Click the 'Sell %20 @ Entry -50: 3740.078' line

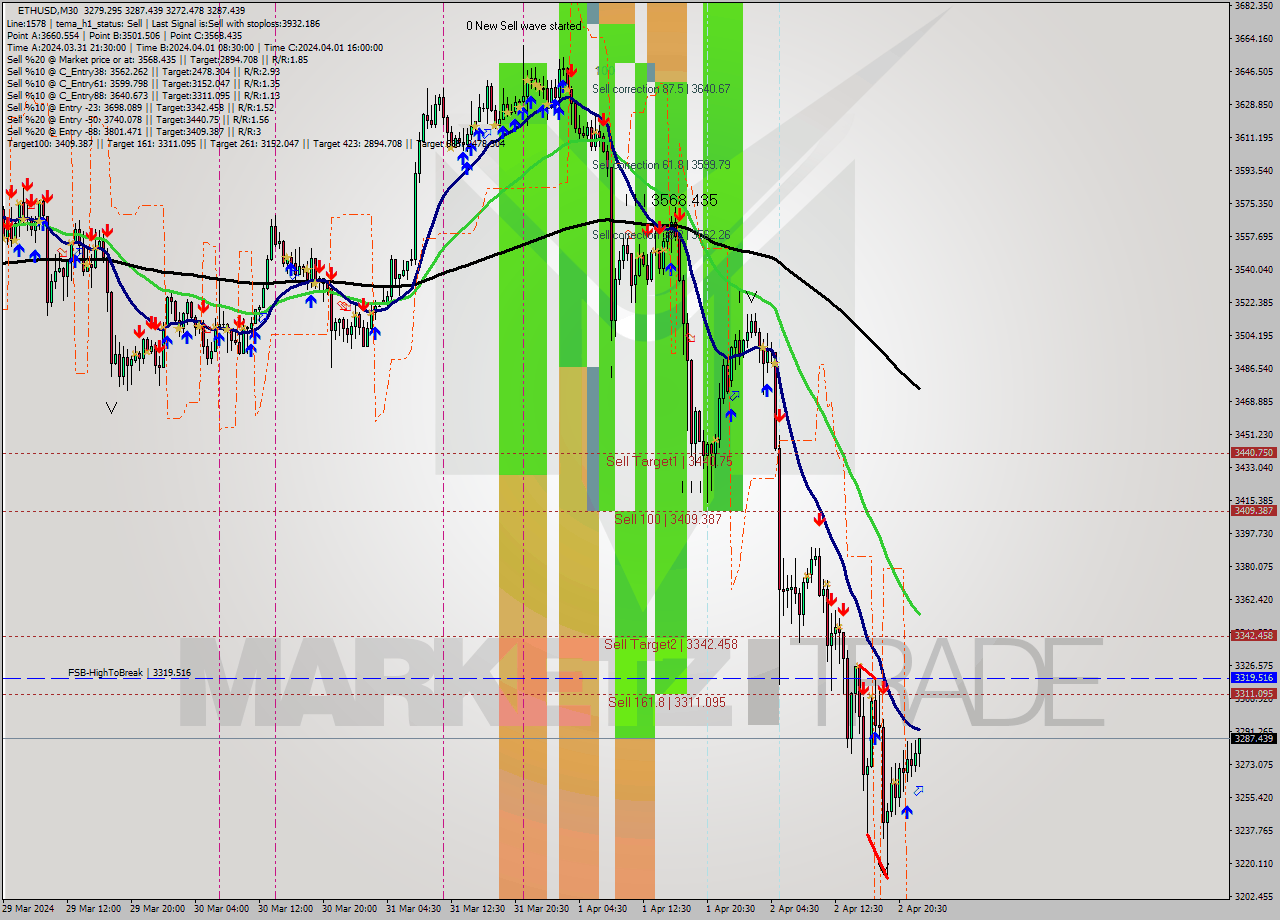(x=140, y=119)
